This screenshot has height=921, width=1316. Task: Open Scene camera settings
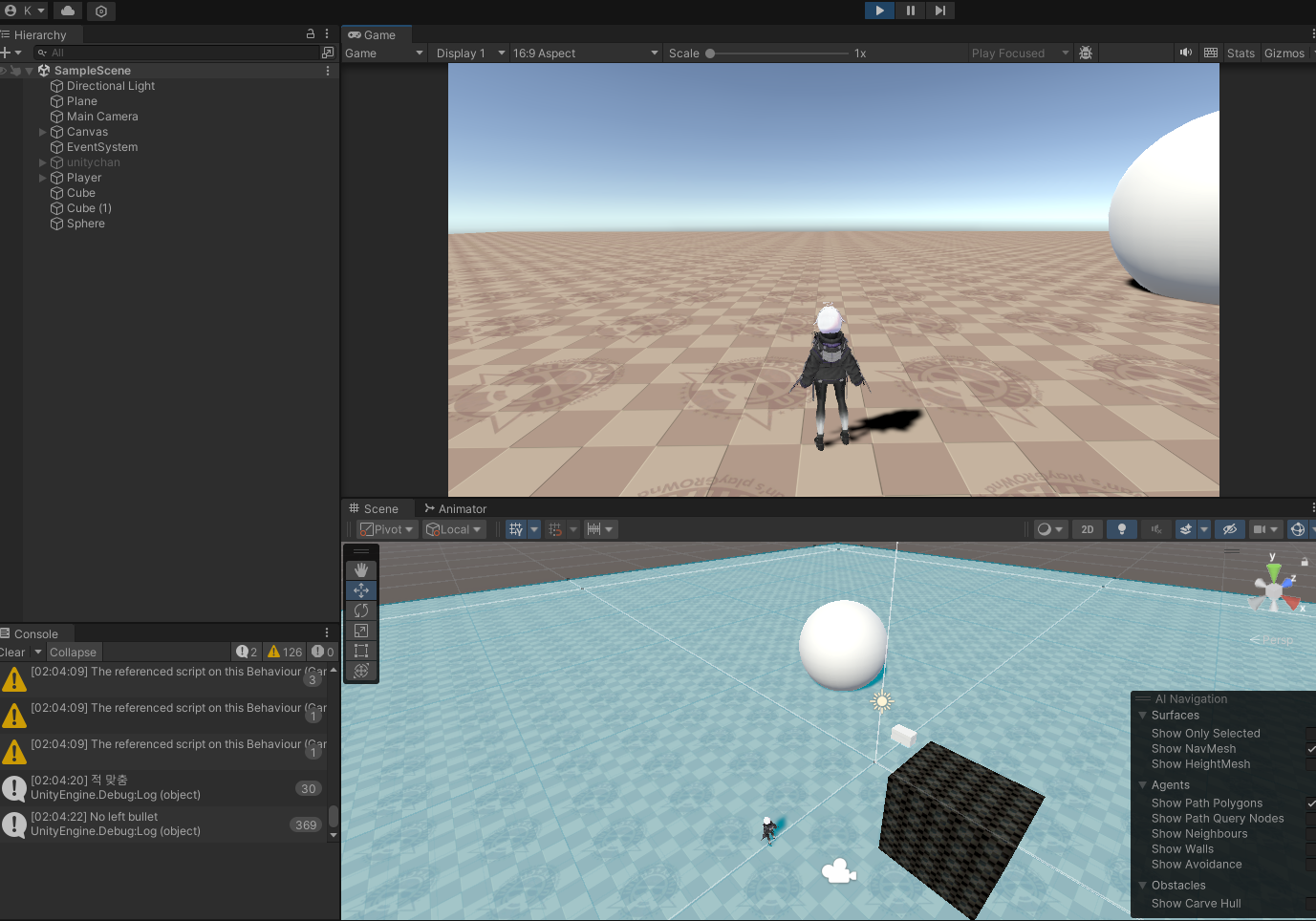click(1265, 529)
